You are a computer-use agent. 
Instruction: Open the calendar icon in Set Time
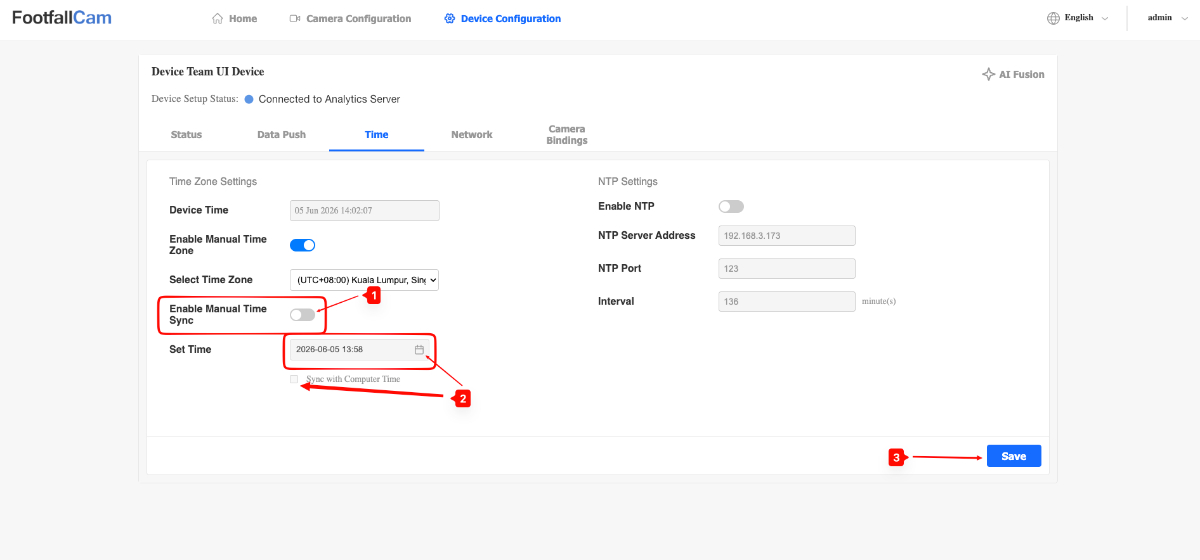point(419,349)
